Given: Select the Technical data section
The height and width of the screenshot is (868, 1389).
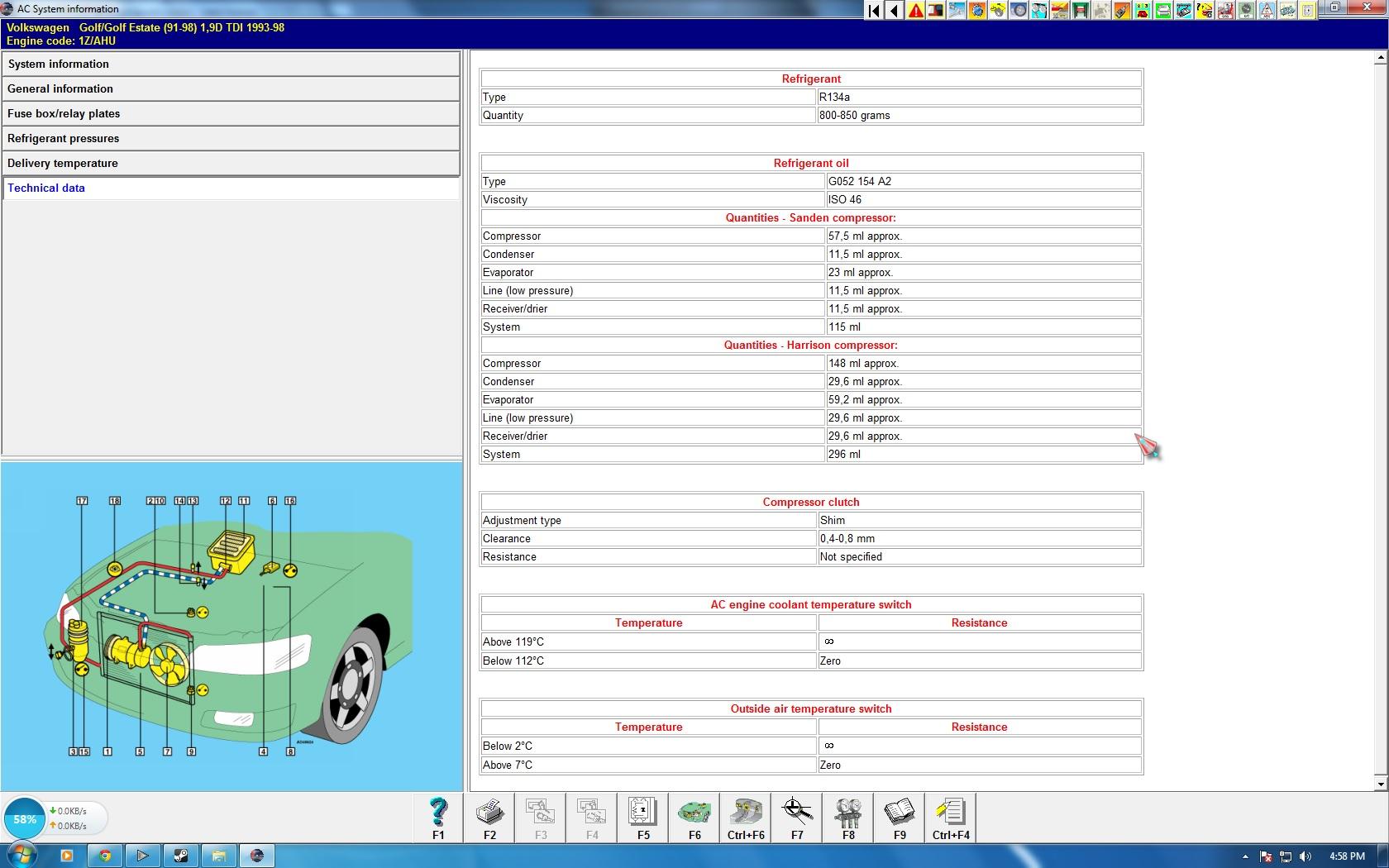Looking at the screenshot, I should click(x=231, y=188).
